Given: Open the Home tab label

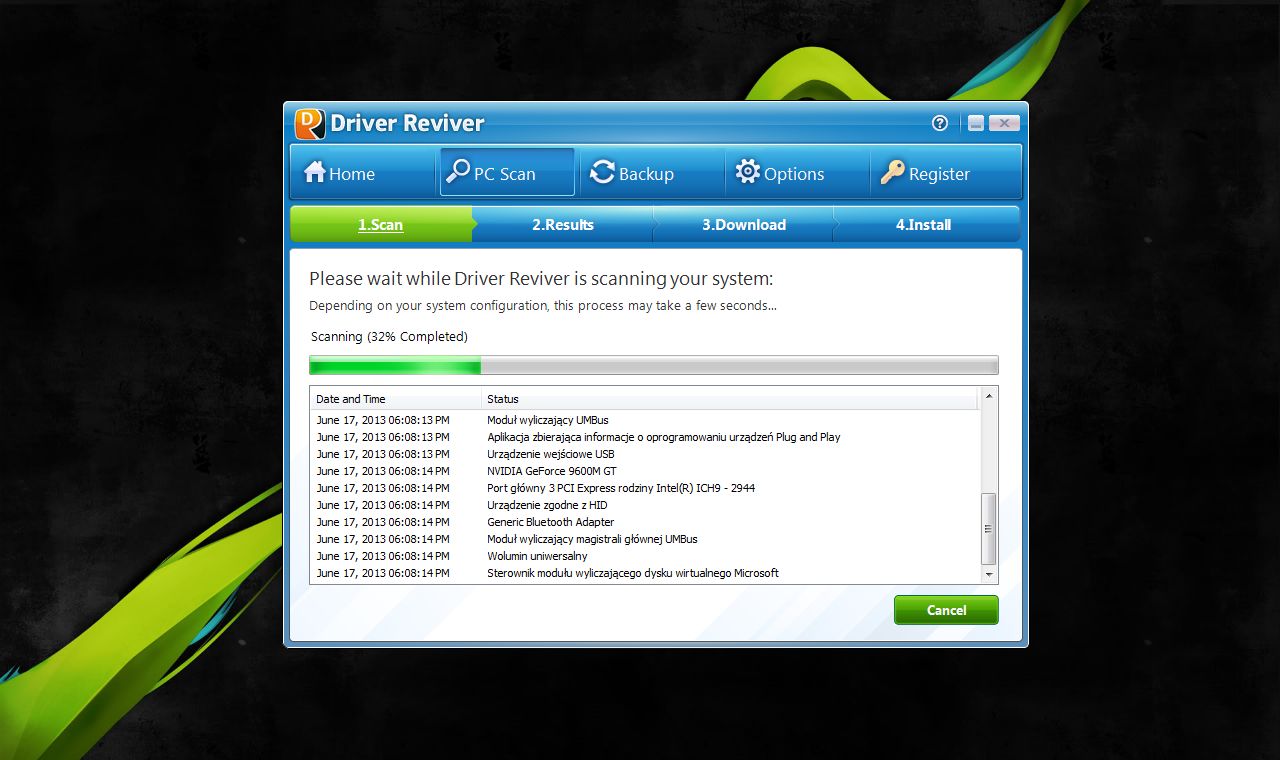Looking at the screenshot, I should 352,174.
